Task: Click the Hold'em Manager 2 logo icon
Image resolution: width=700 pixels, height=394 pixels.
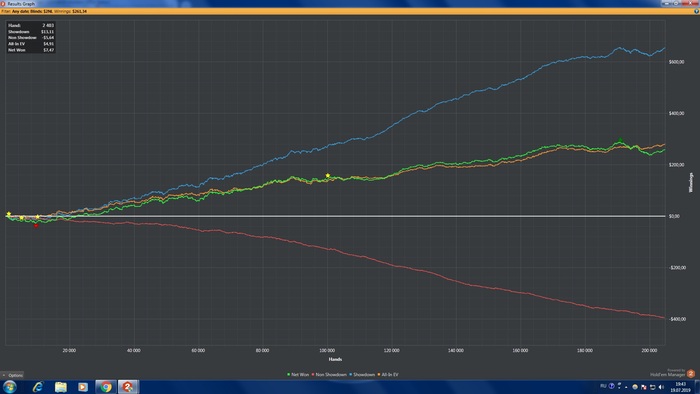Action: pyautogui.click(x=691, y=373)
